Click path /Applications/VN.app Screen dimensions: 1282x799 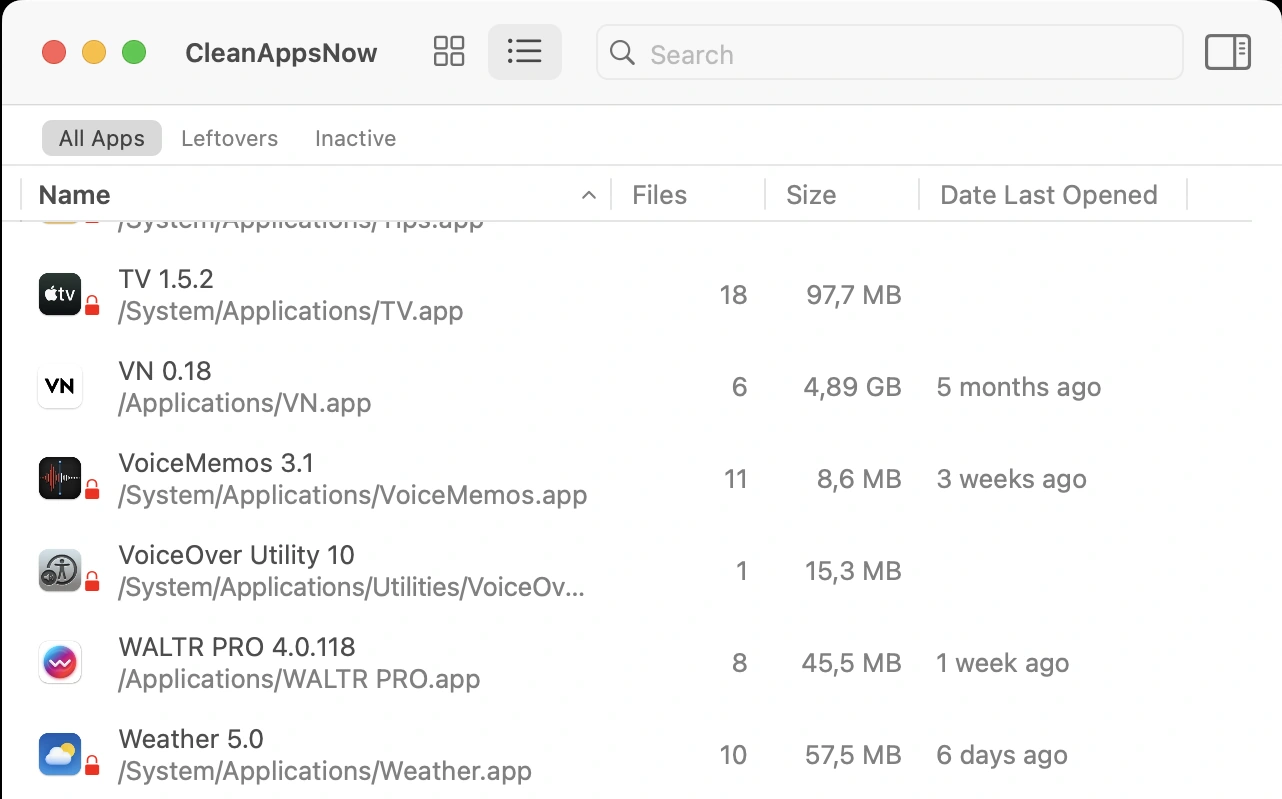(x=245, y=403)
